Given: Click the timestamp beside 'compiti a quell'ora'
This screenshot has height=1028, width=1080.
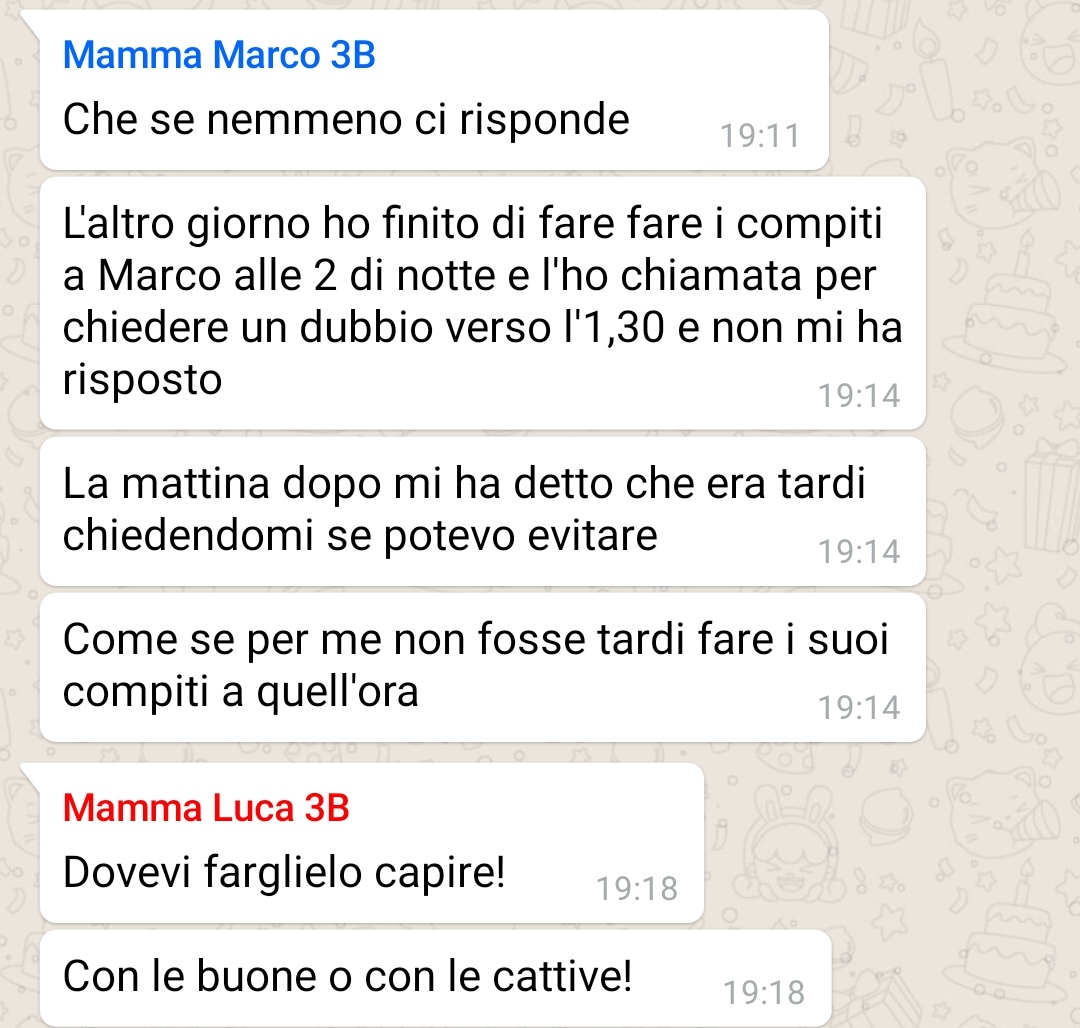Looking at the screenshot, I should [858, 708].
